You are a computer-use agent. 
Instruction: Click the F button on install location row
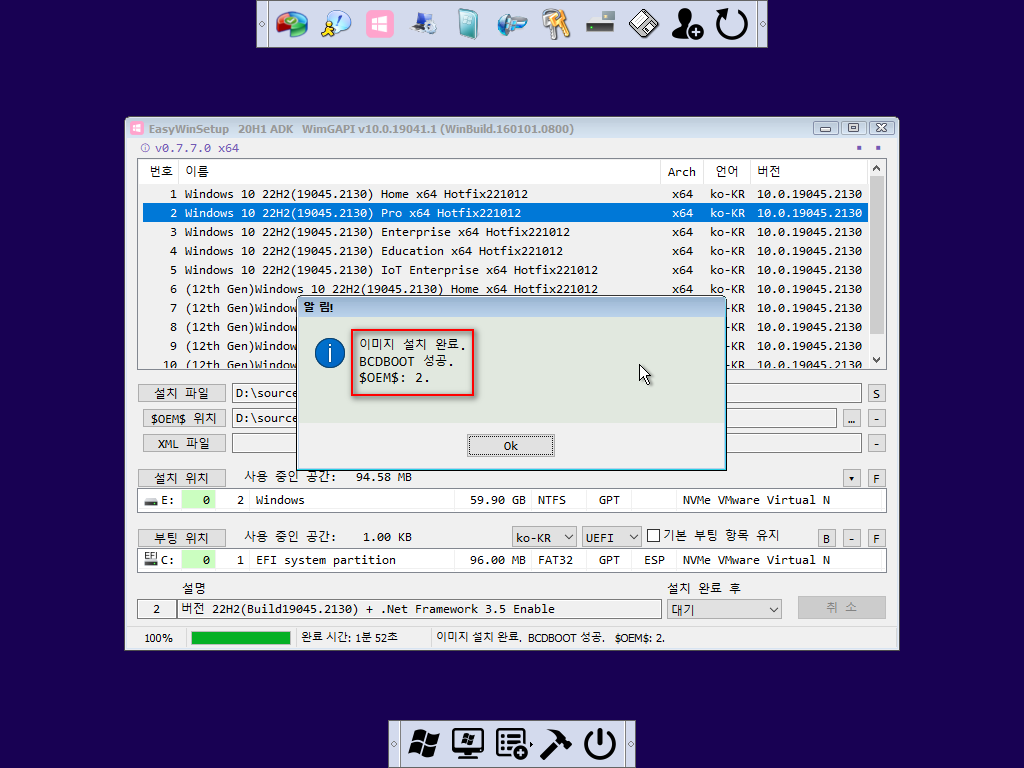pos(876,479)
